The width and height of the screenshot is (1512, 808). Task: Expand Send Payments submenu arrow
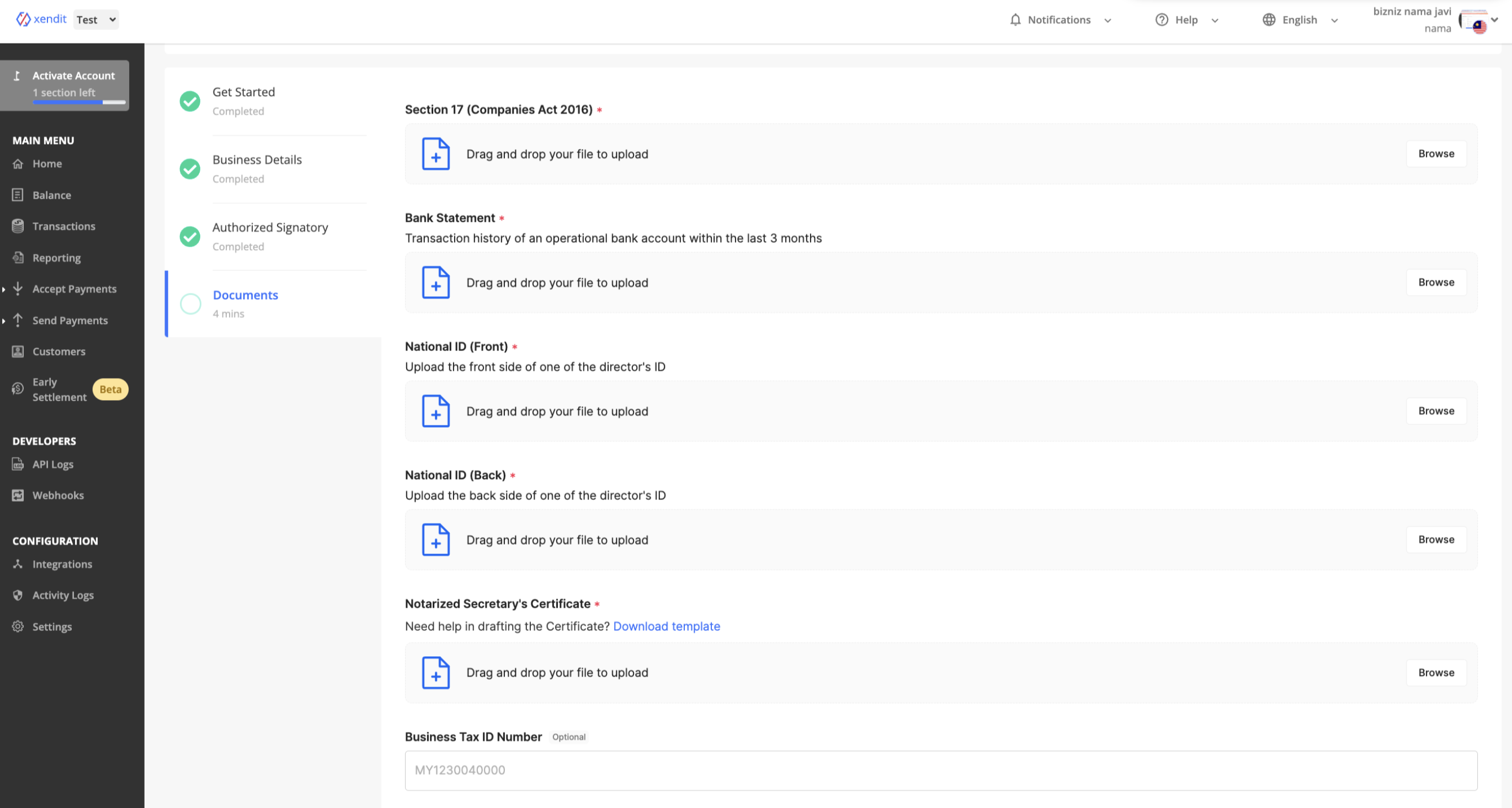click(x=3, y=321)
